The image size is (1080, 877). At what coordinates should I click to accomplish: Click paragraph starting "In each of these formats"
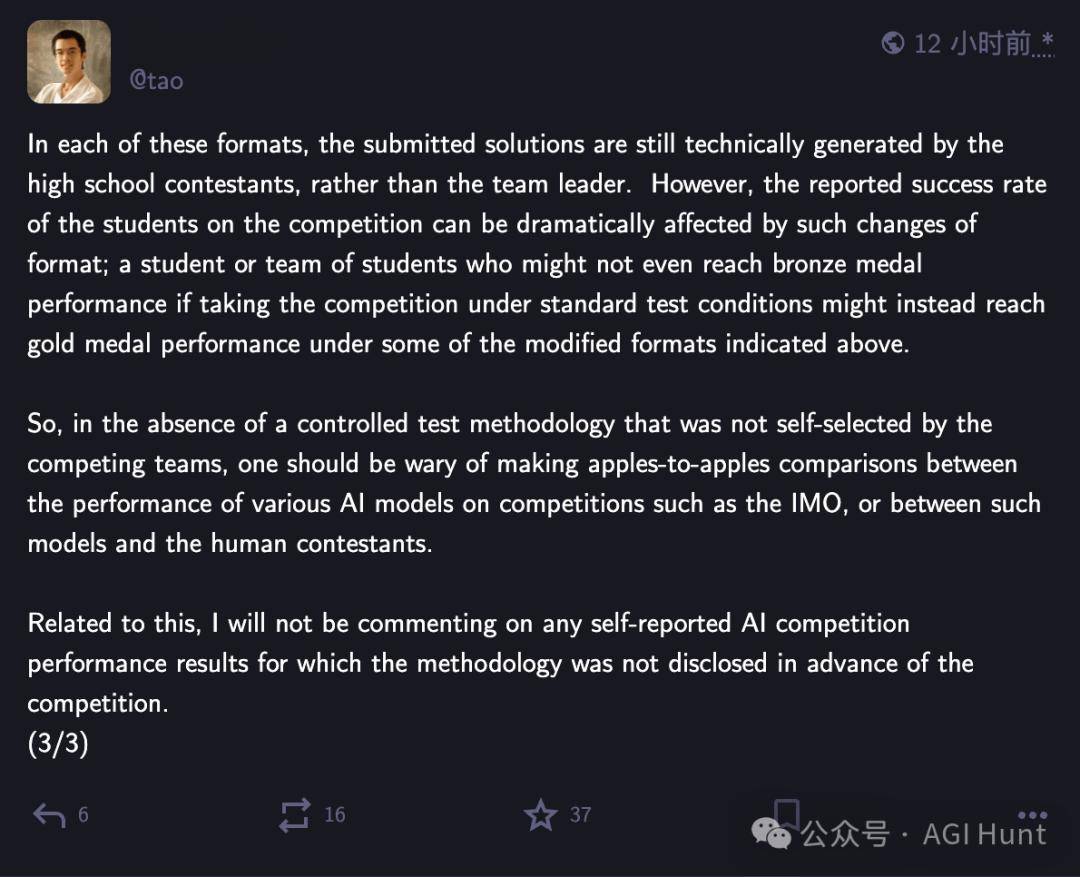point(537,244)
